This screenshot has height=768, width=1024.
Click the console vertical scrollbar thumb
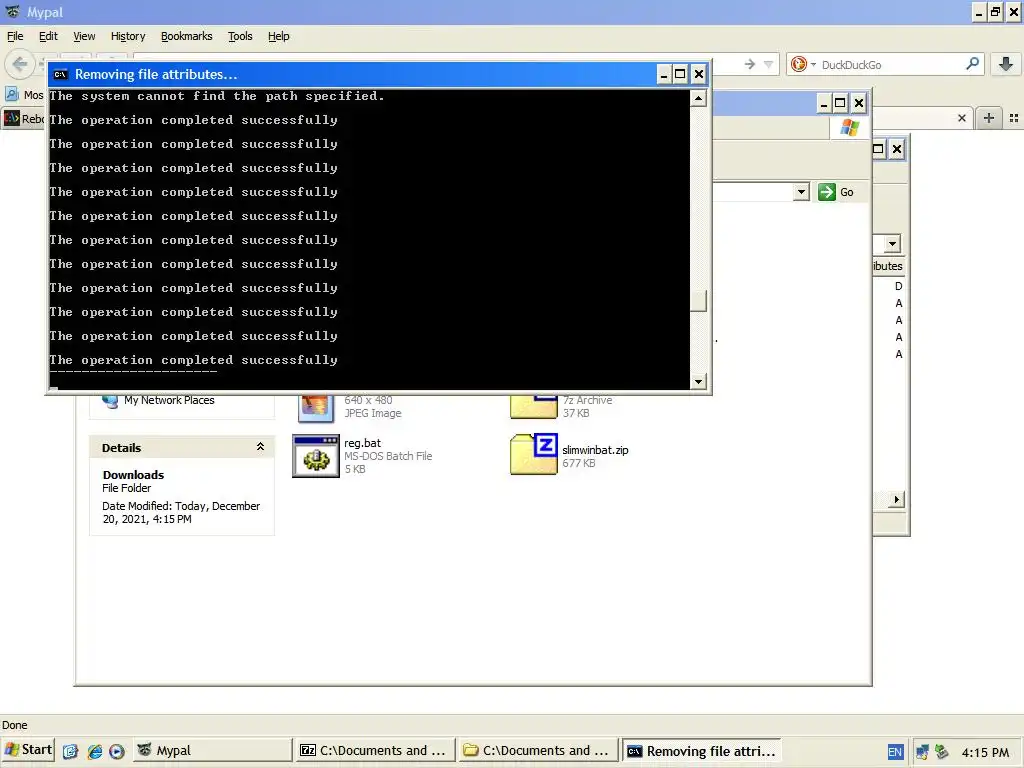pos(698,301)
